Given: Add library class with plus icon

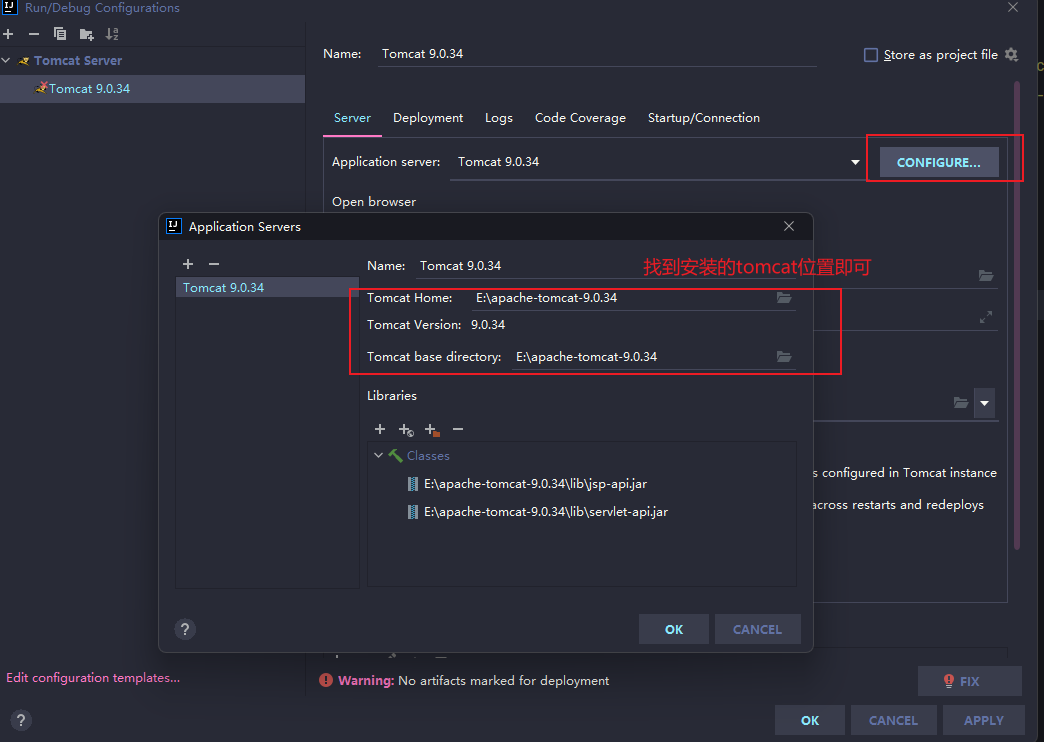Looking at the screenshot, I should tap(380, 429).
